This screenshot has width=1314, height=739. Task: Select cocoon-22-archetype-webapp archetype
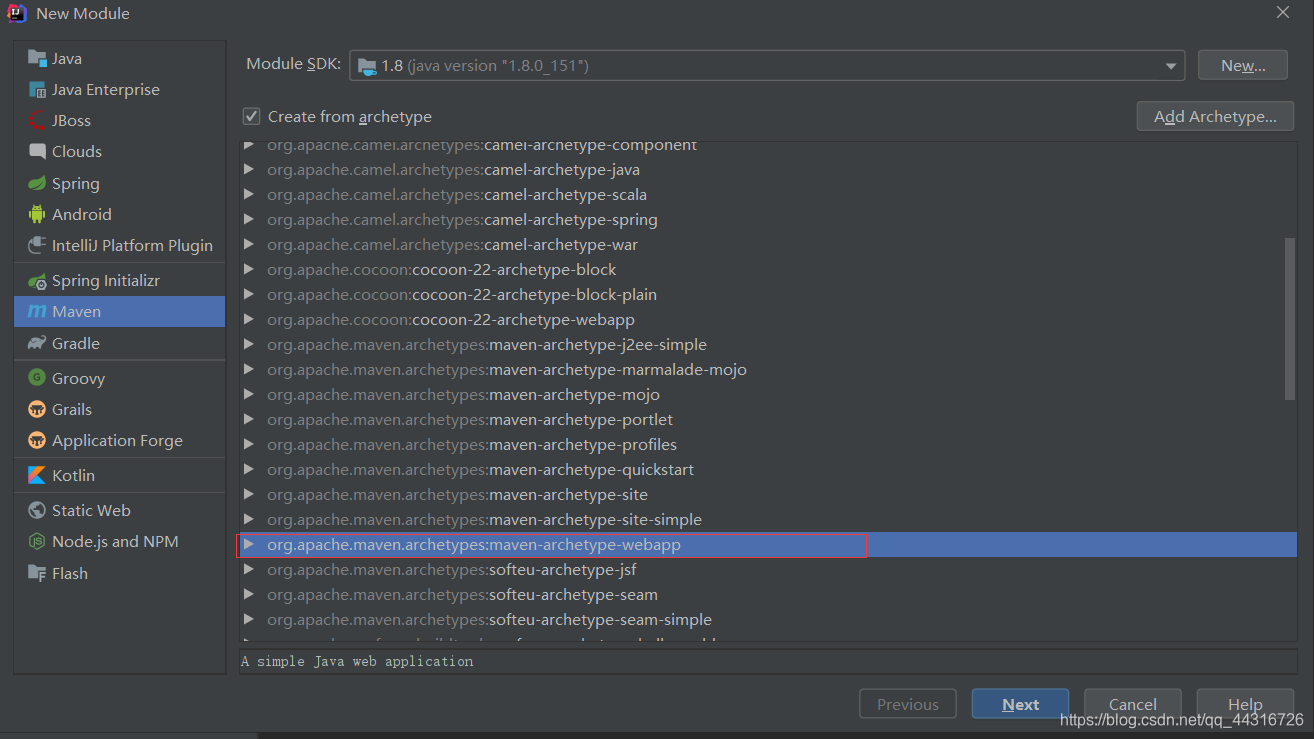(767, 320)
